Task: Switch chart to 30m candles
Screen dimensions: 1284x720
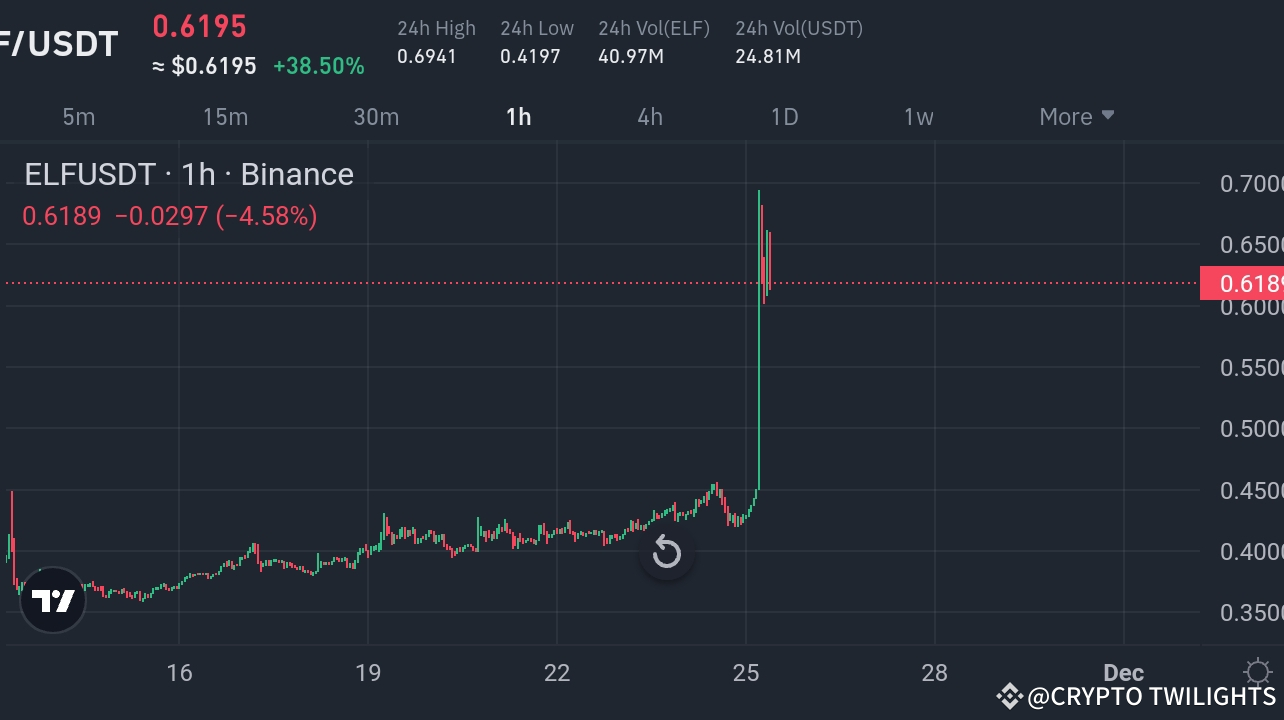Action: pyautogui.click(x=376, y=116)
